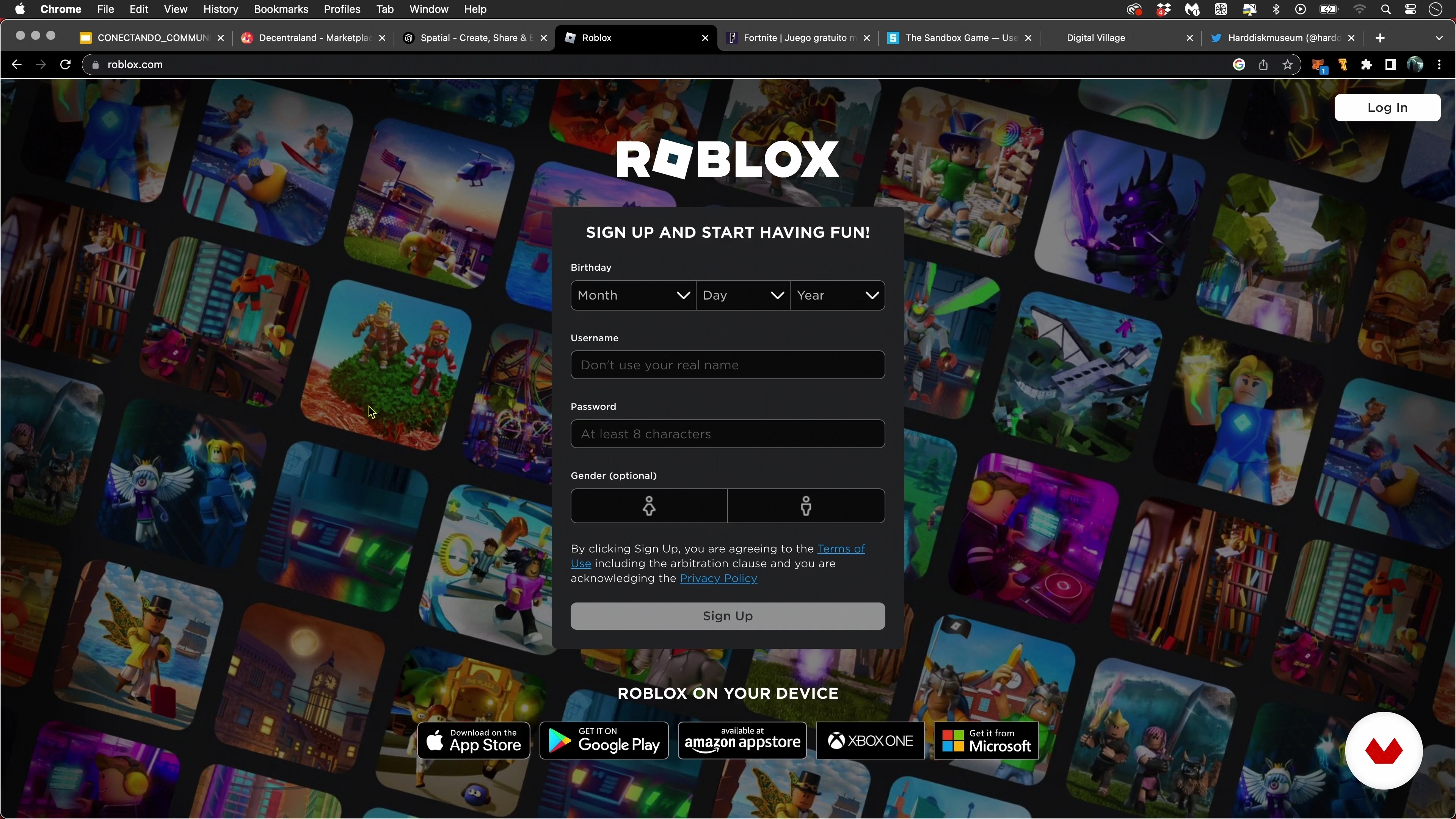
Task: Click the now playing menu bar icon
Action: click(1301, 9)
